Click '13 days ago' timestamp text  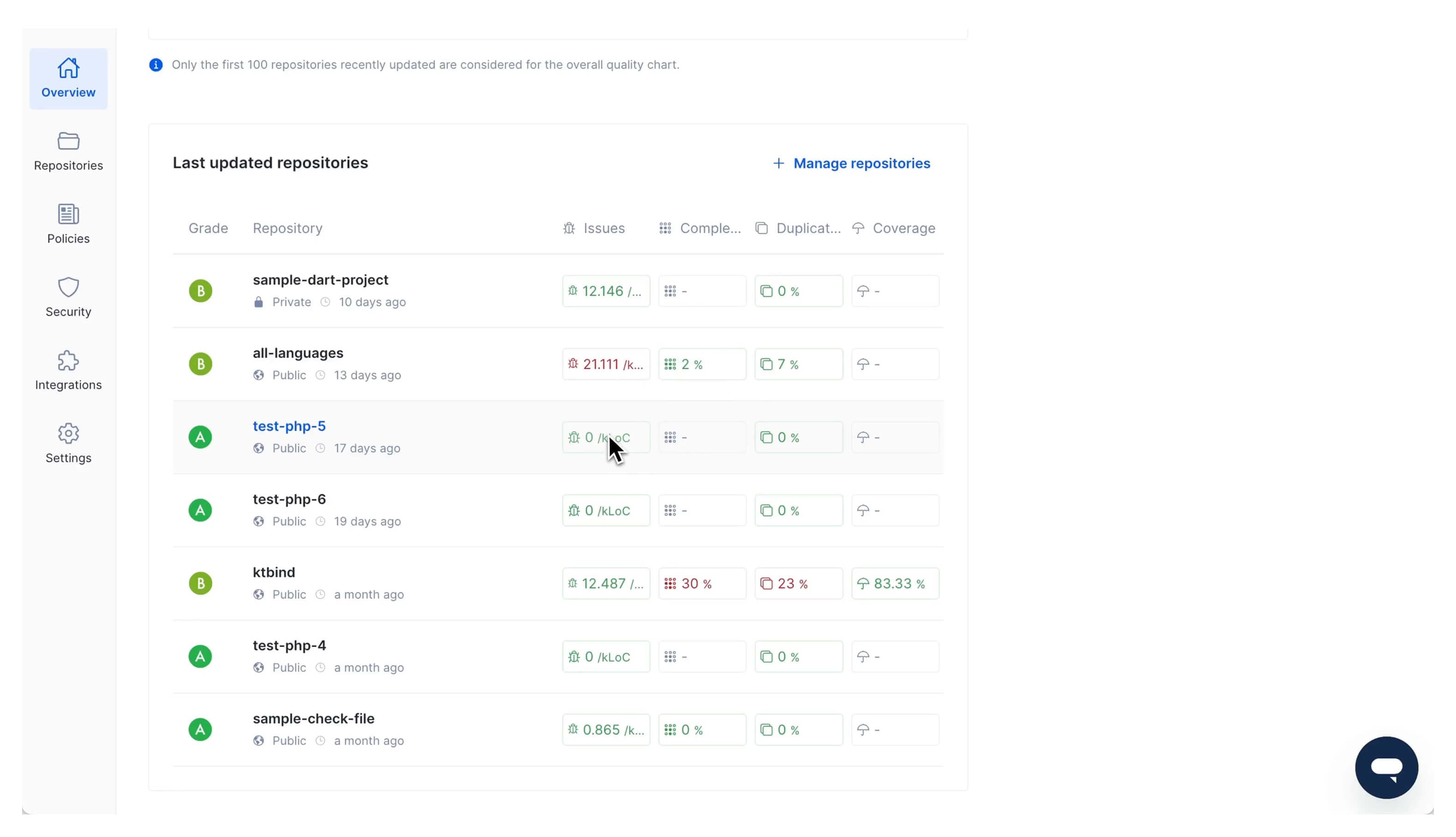[367, 375]
